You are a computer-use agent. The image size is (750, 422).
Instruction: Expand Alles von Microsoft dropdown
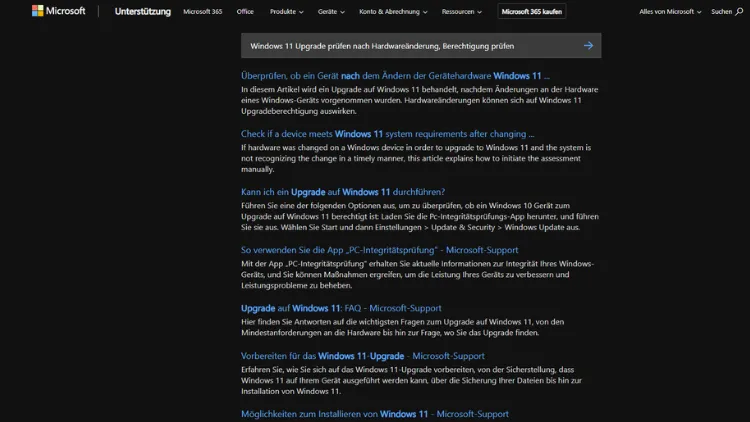coord(670,11)
